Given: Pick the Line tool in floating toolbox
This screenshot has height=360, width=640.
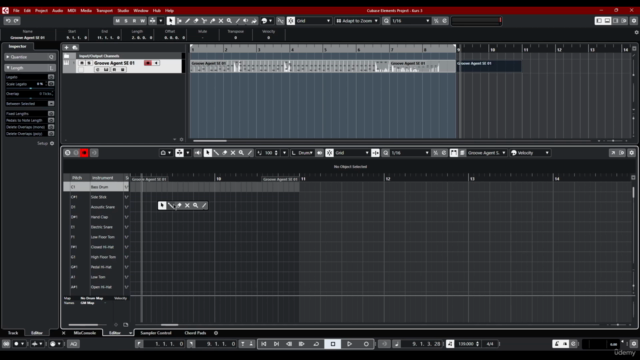Looking at the screenshot, I should click(204, 205).
